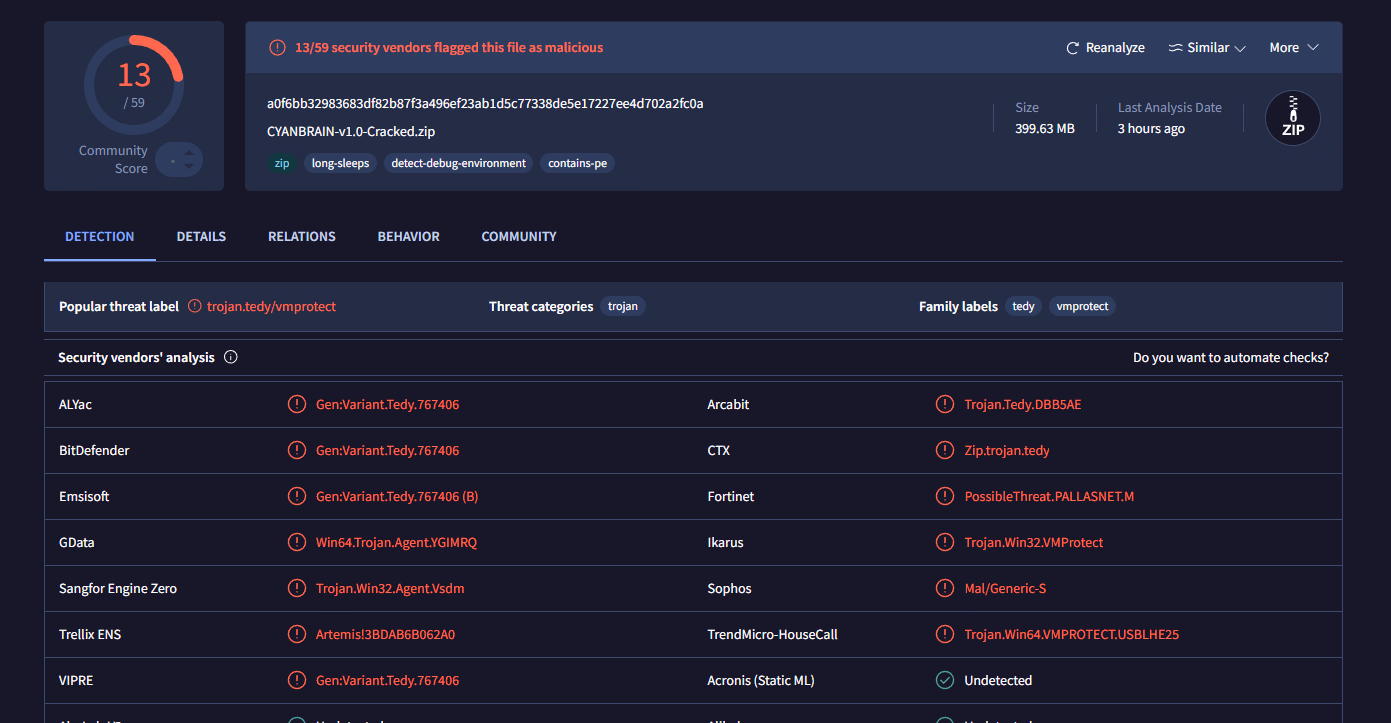Expand the Similar dropdown
Viewport: 1391px width, 723px height.
coord(1207,48)
